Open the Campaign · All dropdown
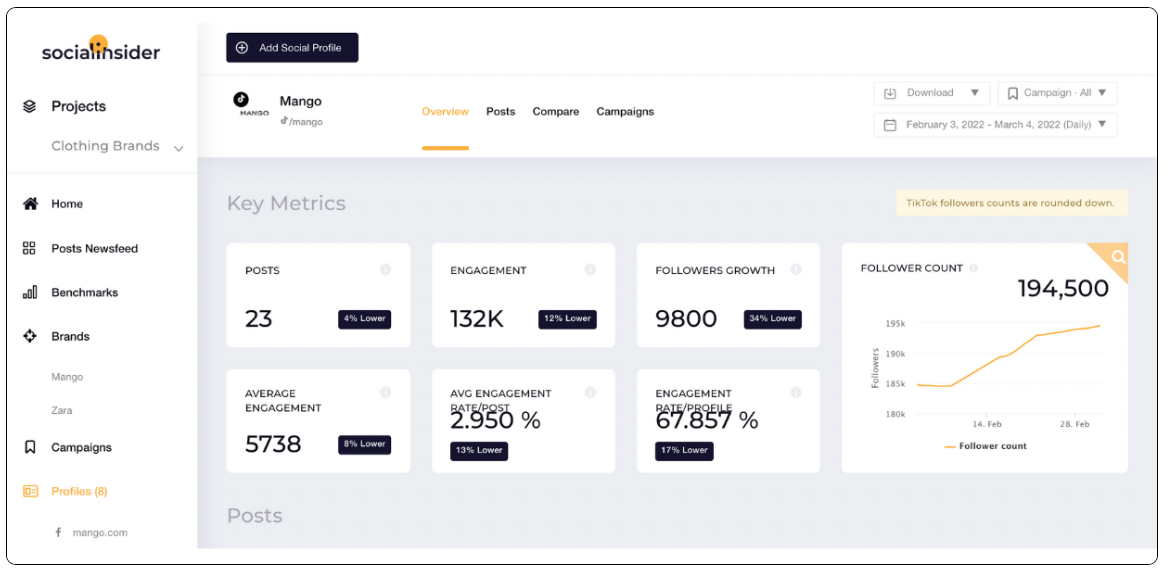 point(1057,93)
